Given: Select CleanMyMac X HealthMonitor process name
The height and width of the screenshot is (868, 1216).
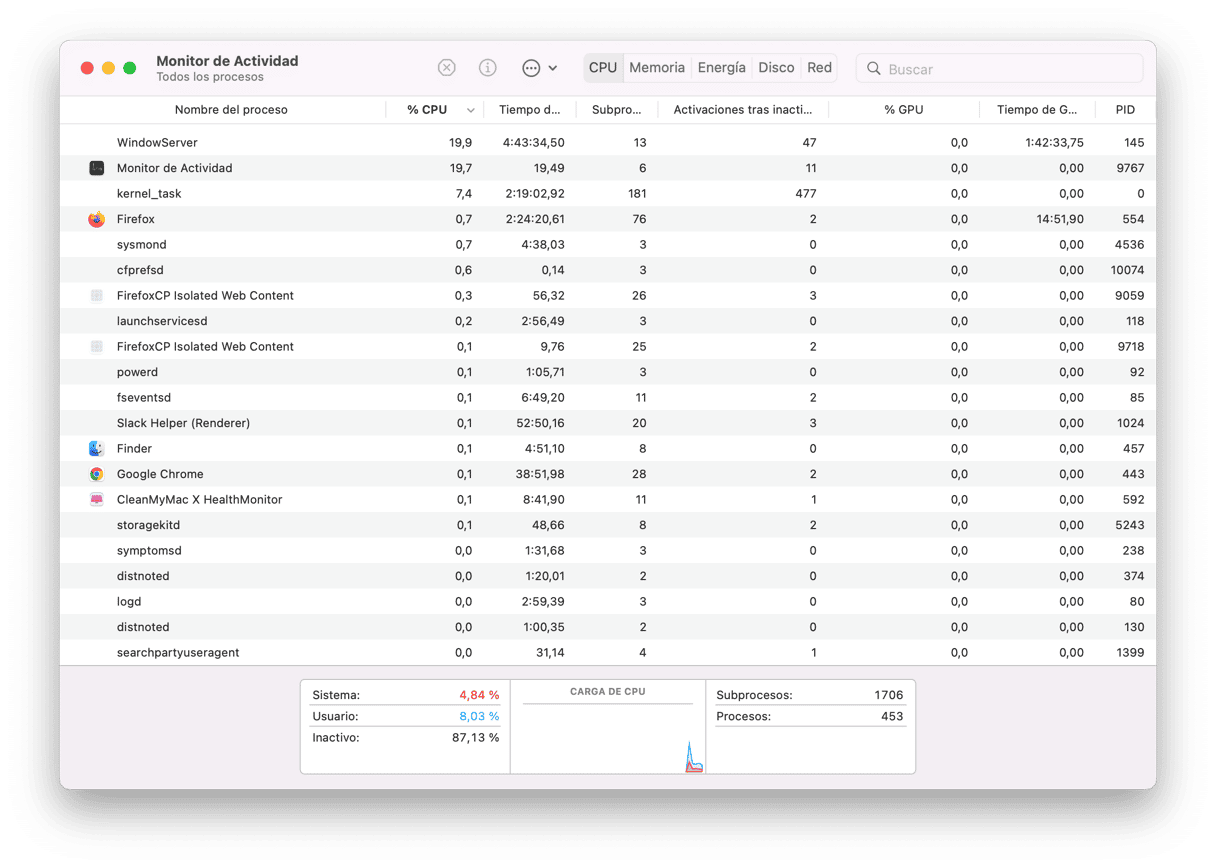Looking at the screenshot, I should [199, 500].
